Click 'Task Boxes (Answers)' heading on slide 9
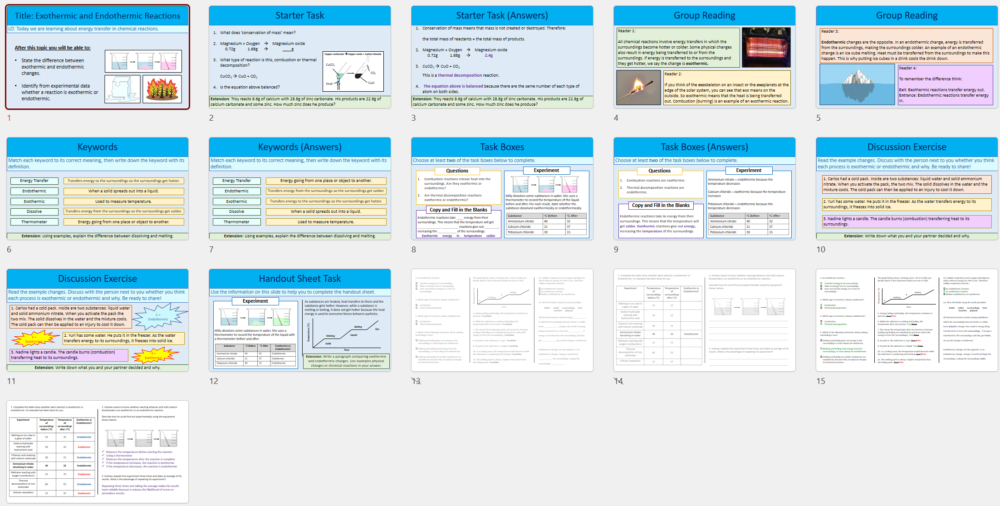The image size is (1000, 506). pyautogui.click(x=705, y=147)
